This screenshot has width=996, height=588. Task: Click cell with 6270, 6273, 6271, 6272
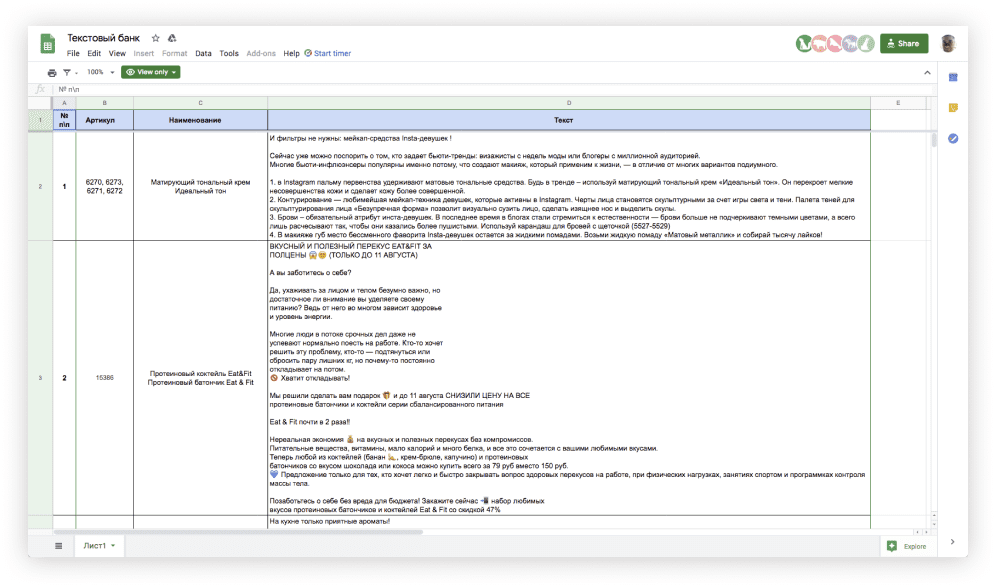(105, 186)
